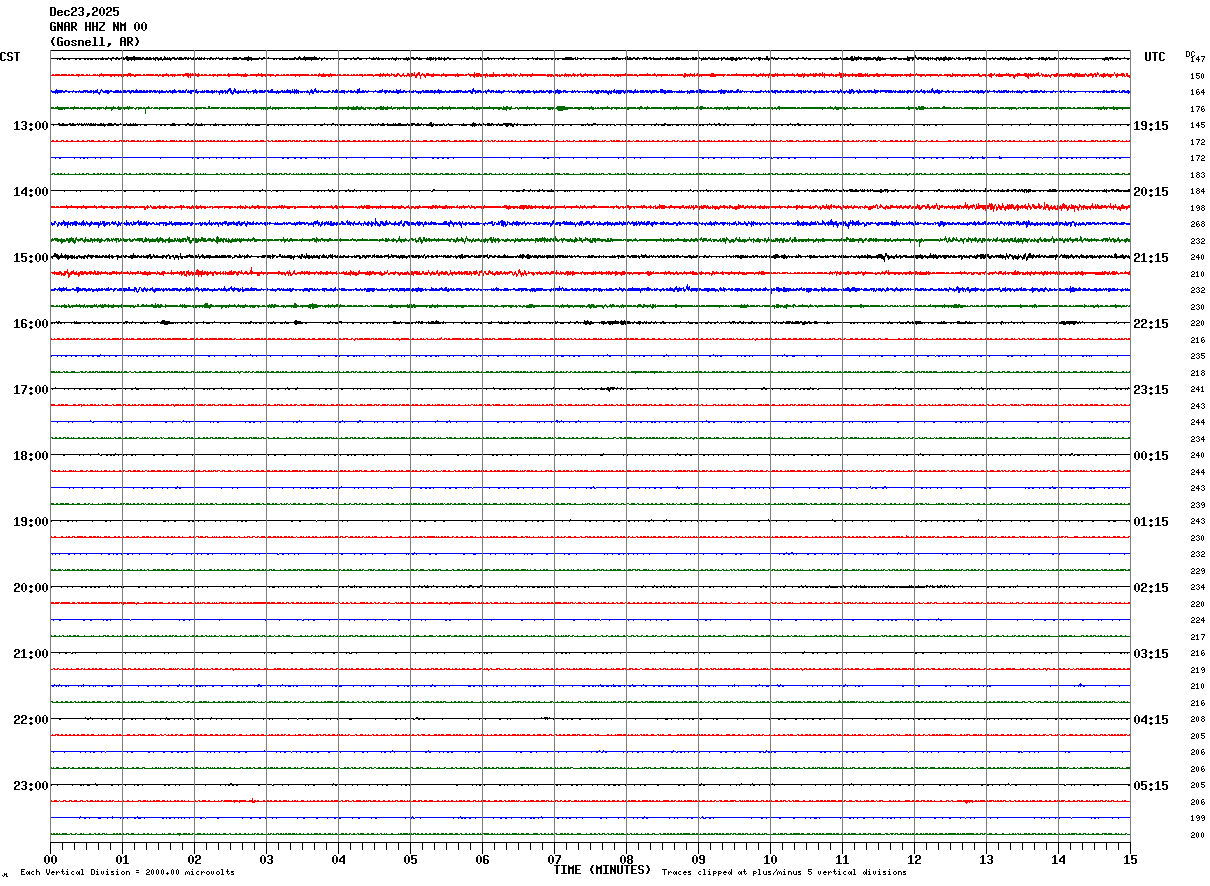Select the 21:00 CST time label
Viewport: 1210px width, 886px height.
30,653
